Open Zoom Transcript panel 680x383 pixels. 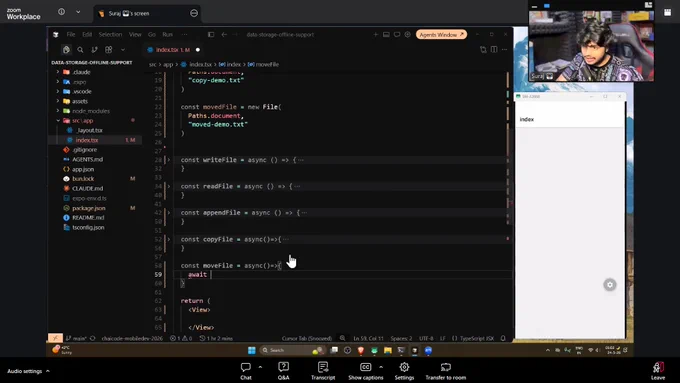pos(323,371)
